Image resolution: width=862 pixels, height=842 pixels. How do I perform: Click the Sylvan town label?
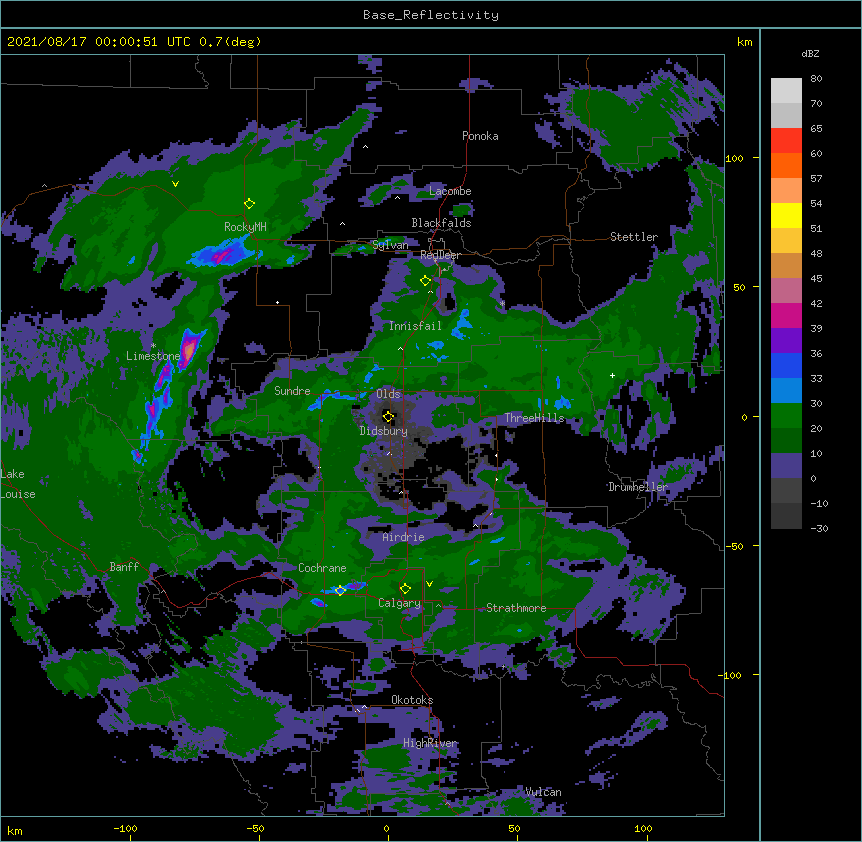pyautogui.click(x=390, y=245)
